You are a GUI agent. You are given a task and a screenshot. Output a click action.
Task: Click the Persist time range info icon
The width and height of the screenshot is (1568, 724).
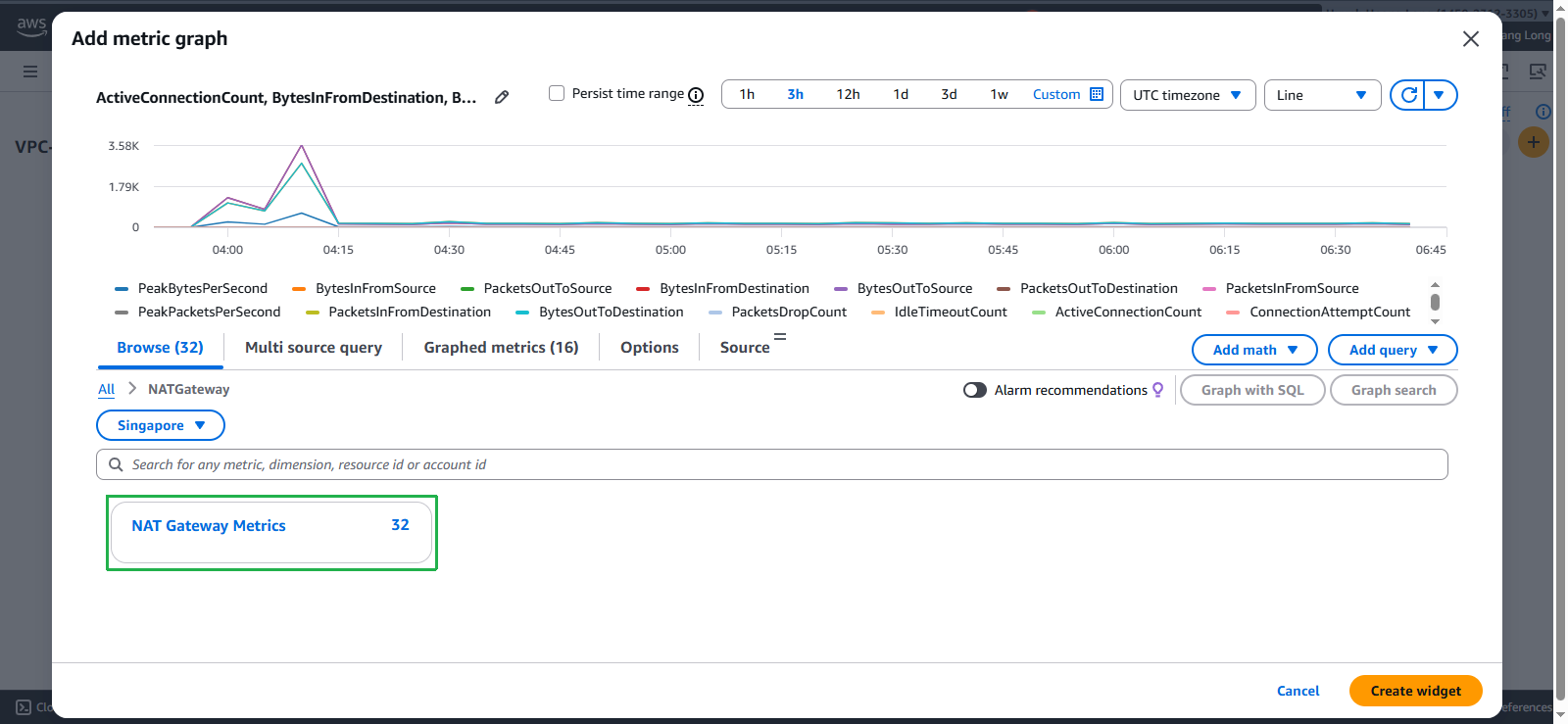tap(696, 95)
